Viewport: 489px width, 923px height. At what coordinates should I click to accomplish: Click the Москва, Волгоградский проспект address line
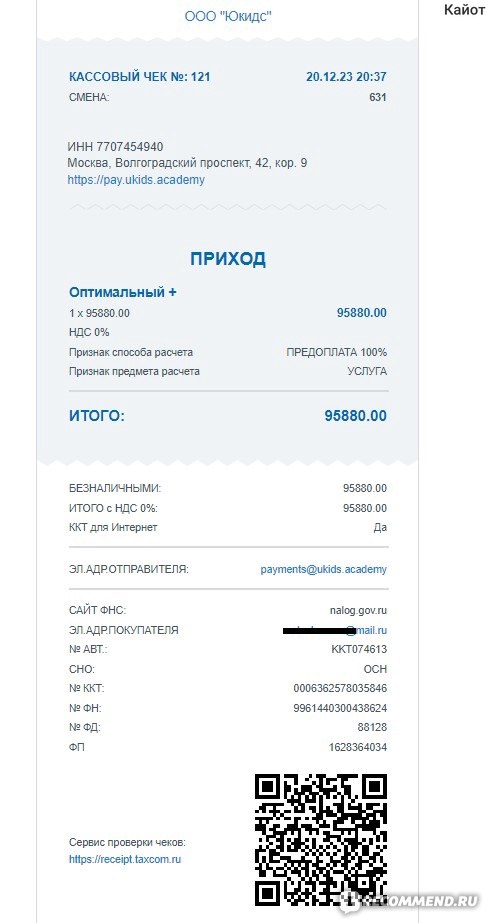187,163
